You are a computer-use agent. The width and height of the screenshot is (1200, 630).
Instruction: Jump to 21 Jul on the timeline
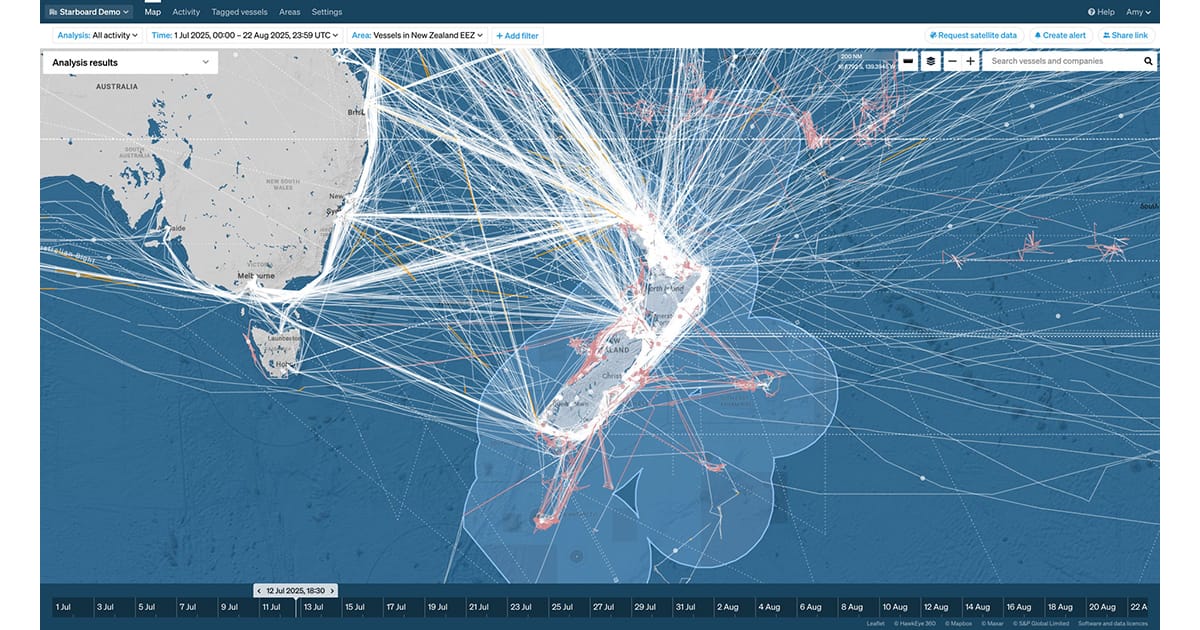477,607
